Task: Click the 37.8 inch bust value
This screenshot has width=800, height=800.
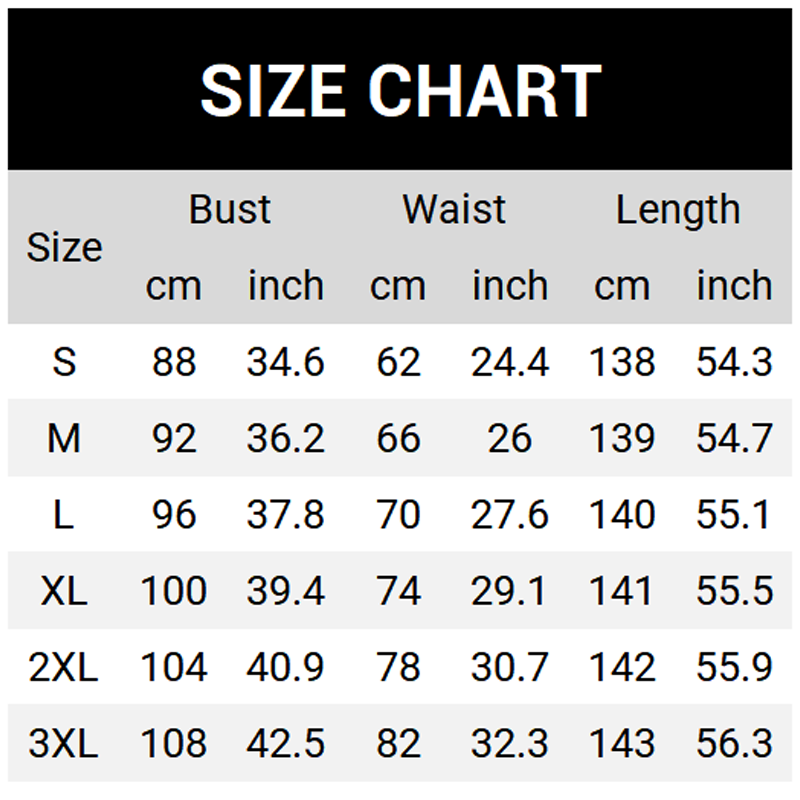Action: coord(286,515)
